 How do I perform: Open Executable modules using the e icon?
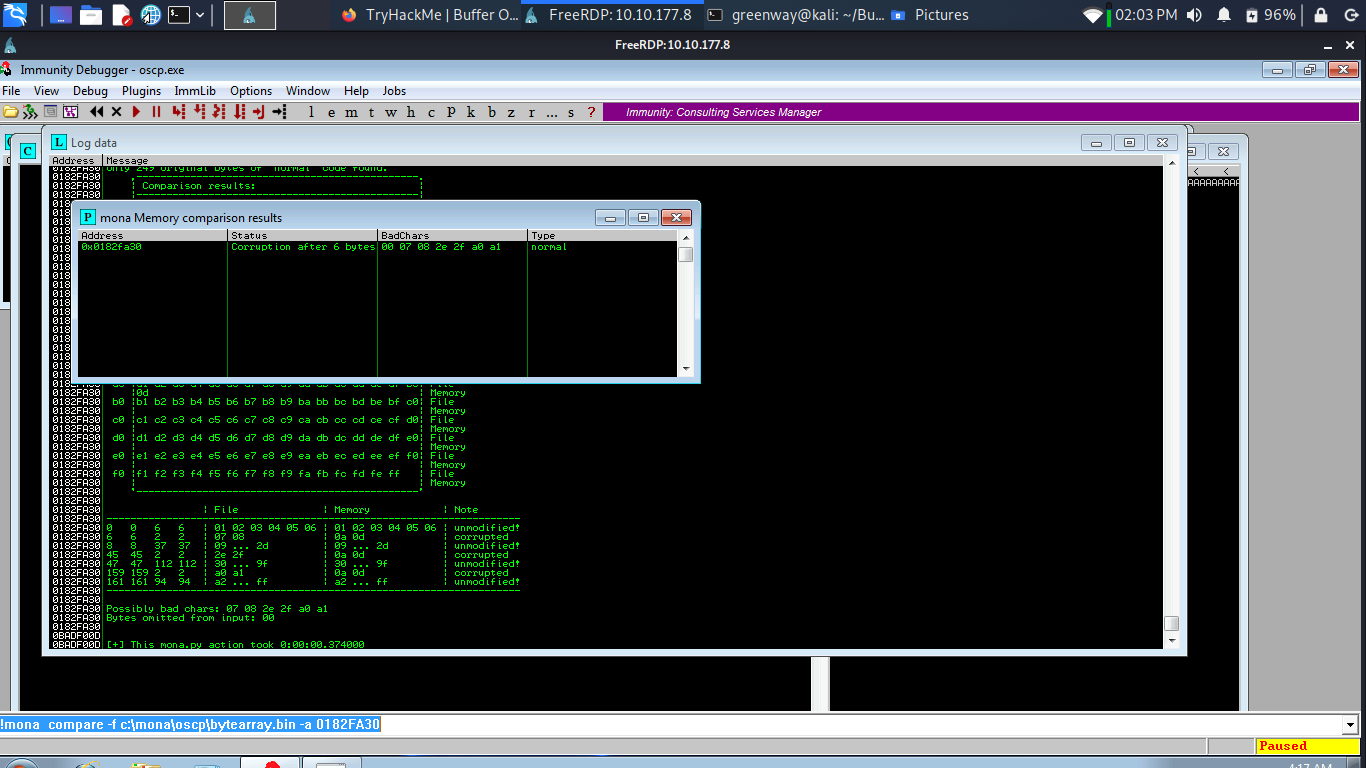(332, 112)
